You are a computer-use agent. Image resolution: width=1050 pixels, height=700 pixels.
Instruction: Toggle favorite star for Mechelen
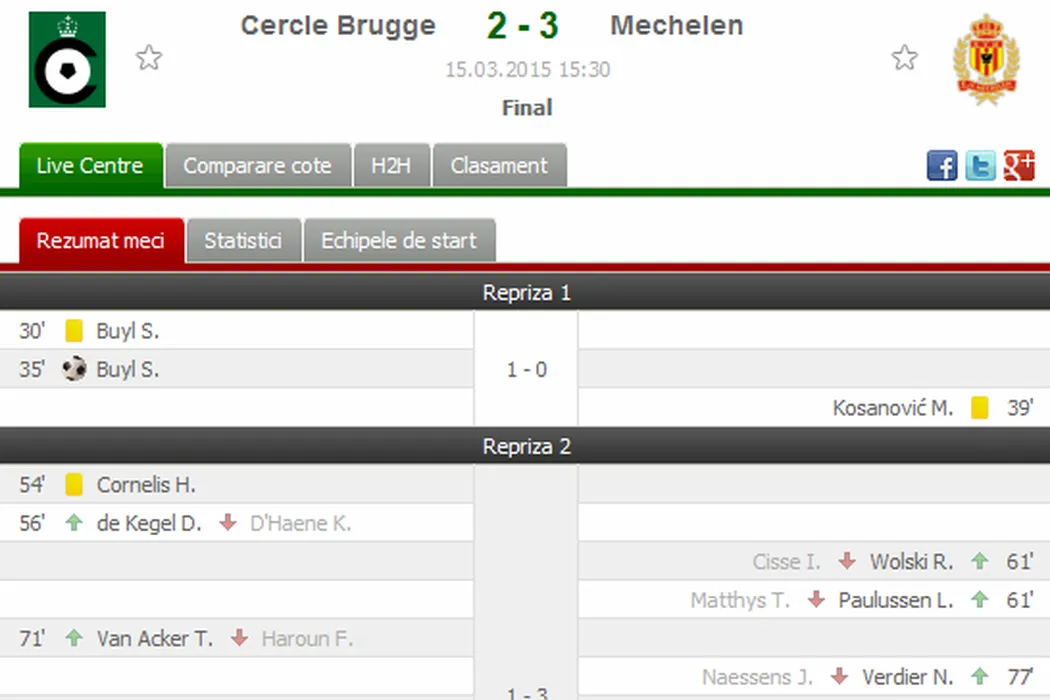[x=904, y=58]
